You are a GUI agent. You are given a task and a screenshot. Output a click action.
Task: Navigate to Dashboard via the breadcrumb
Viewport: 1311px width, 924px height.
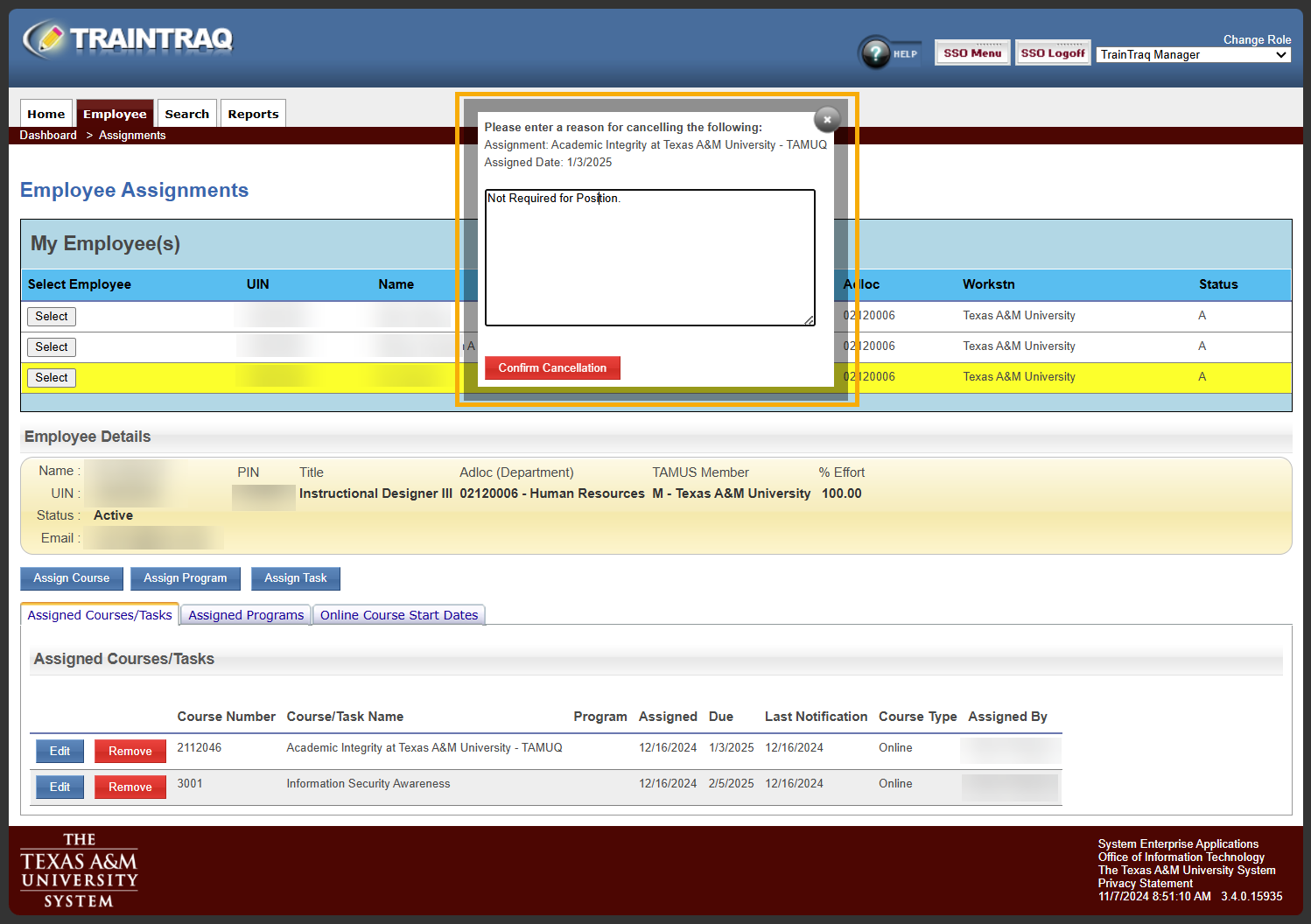coord(48,135)
